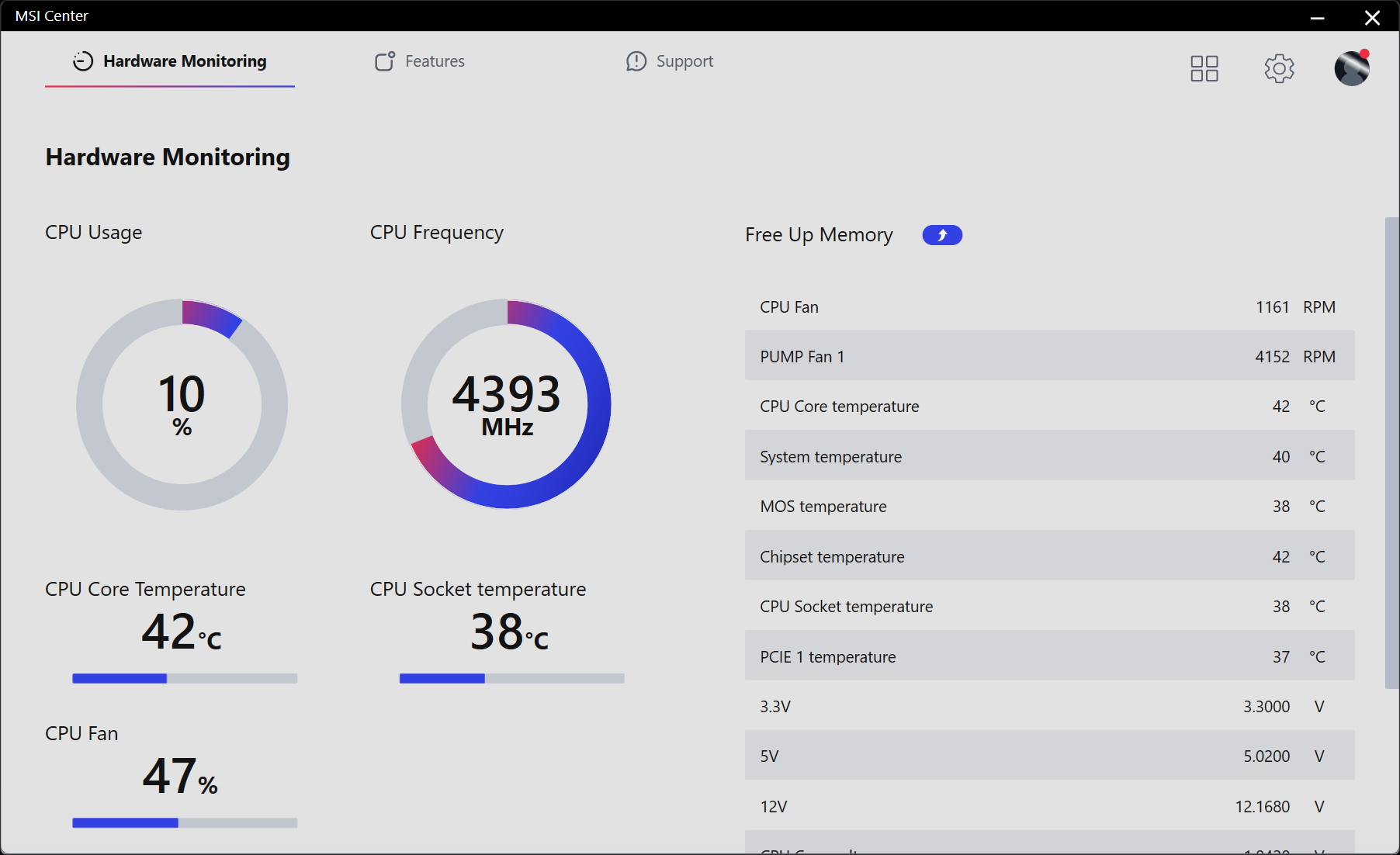Select the System temperature row
The height and width of the screenshot is (855, 1400).
pos(1050,456)
